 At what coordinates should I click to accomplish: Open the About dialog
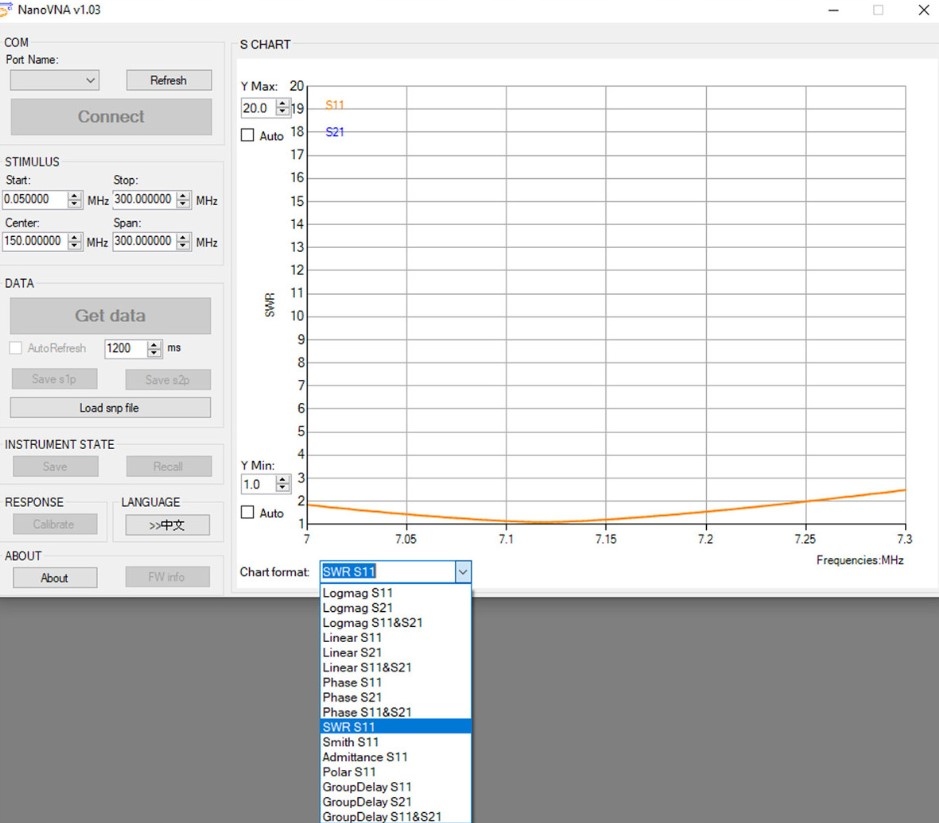pyautogui.click(x=54, y=577)
